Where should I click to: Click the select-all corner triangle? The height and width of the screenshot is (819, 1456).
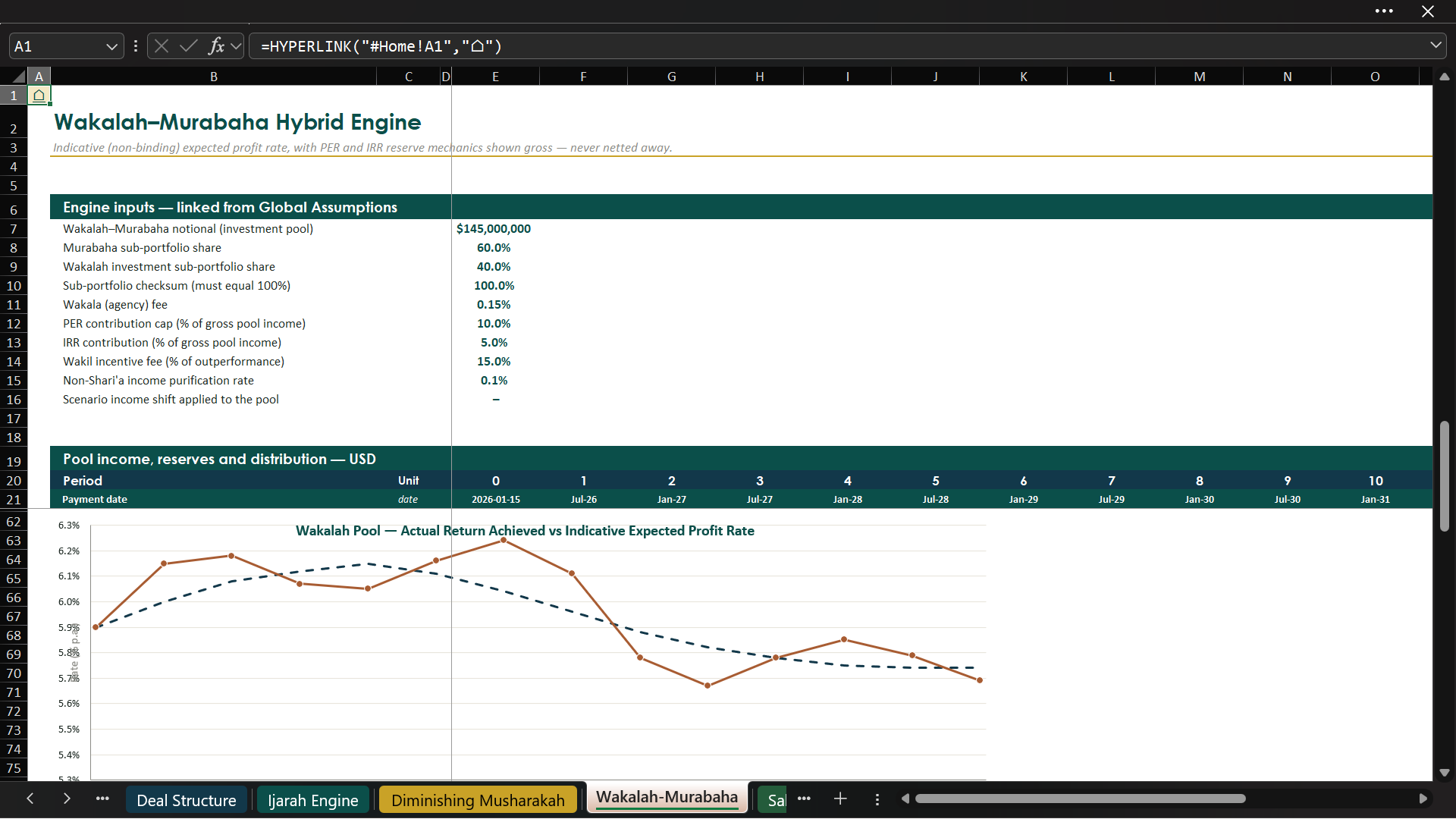tap(18, 77)
